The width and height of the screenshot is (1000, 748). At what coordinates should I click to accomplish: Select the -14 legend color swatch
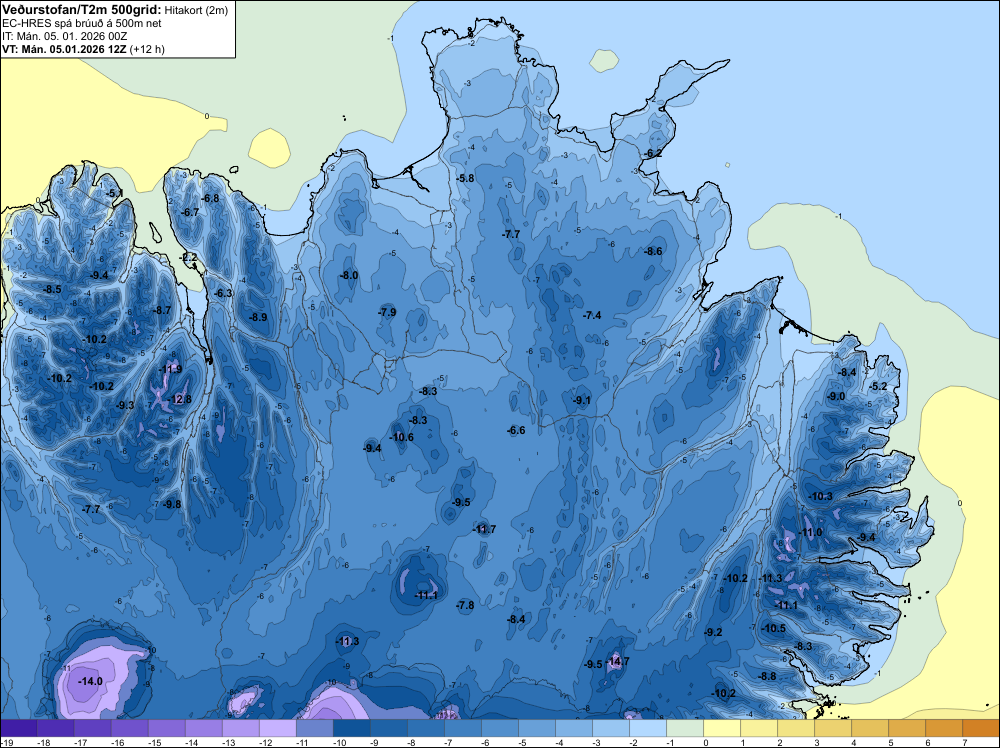tap(203, 728)
